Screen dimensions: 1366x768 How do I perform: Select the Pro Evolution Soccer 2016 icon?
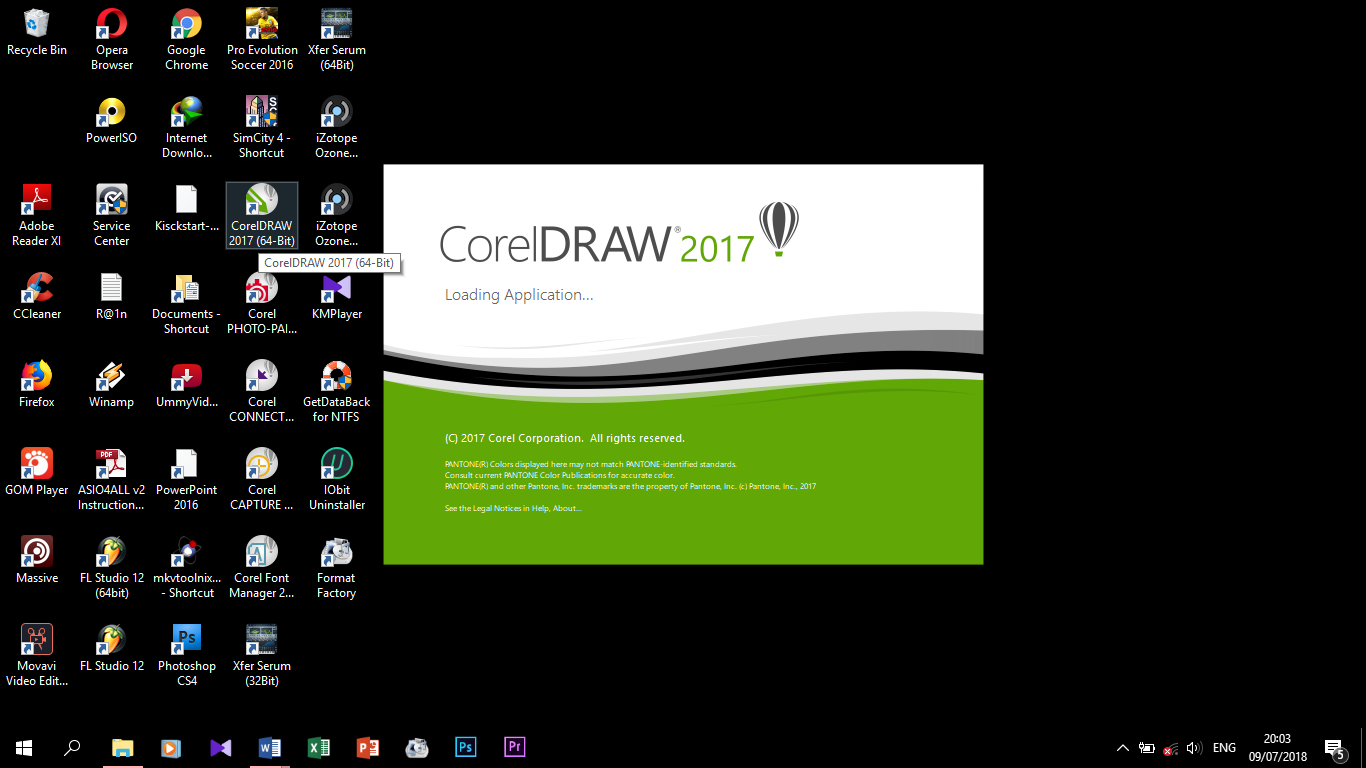coord(262,40)
